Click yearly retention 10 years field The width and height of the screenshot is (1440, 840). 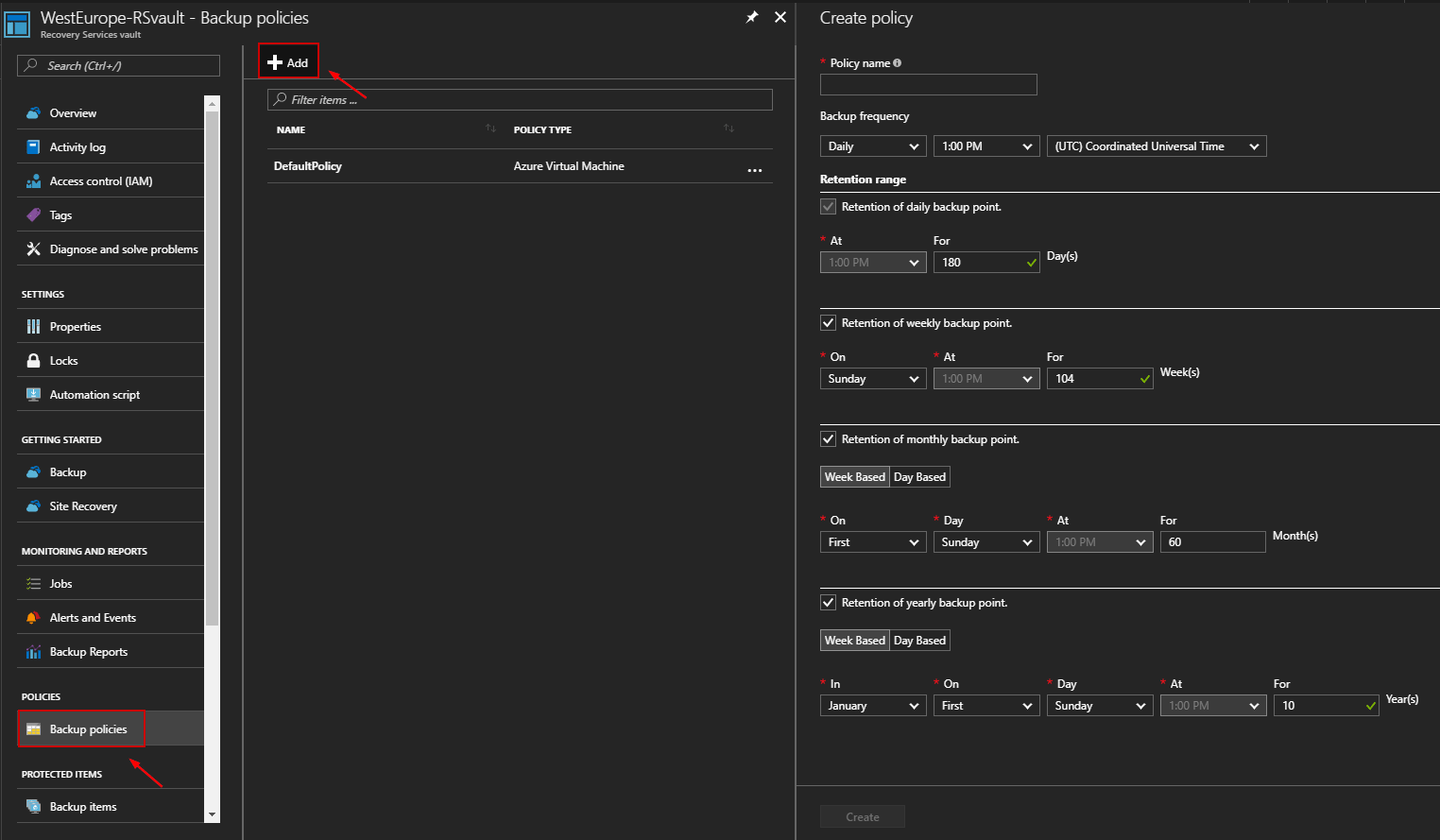click(1327, 706)
